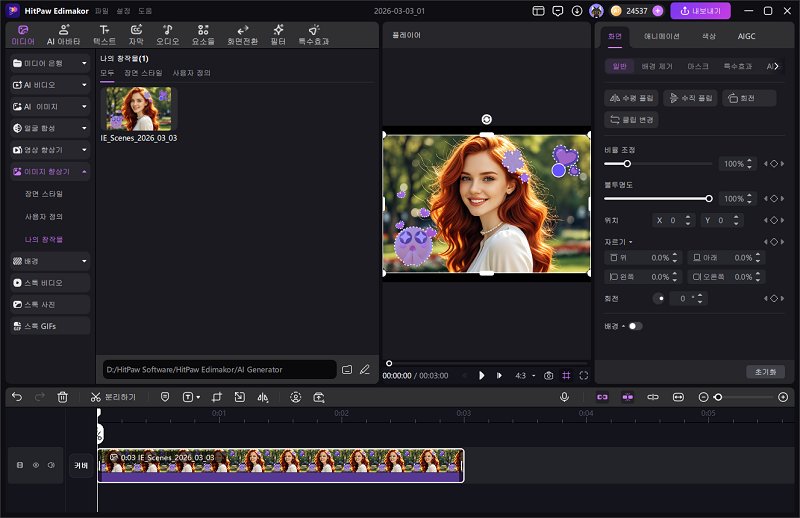
Task: Open the folder icon beside the path field
Action: [x=347, y=369]
